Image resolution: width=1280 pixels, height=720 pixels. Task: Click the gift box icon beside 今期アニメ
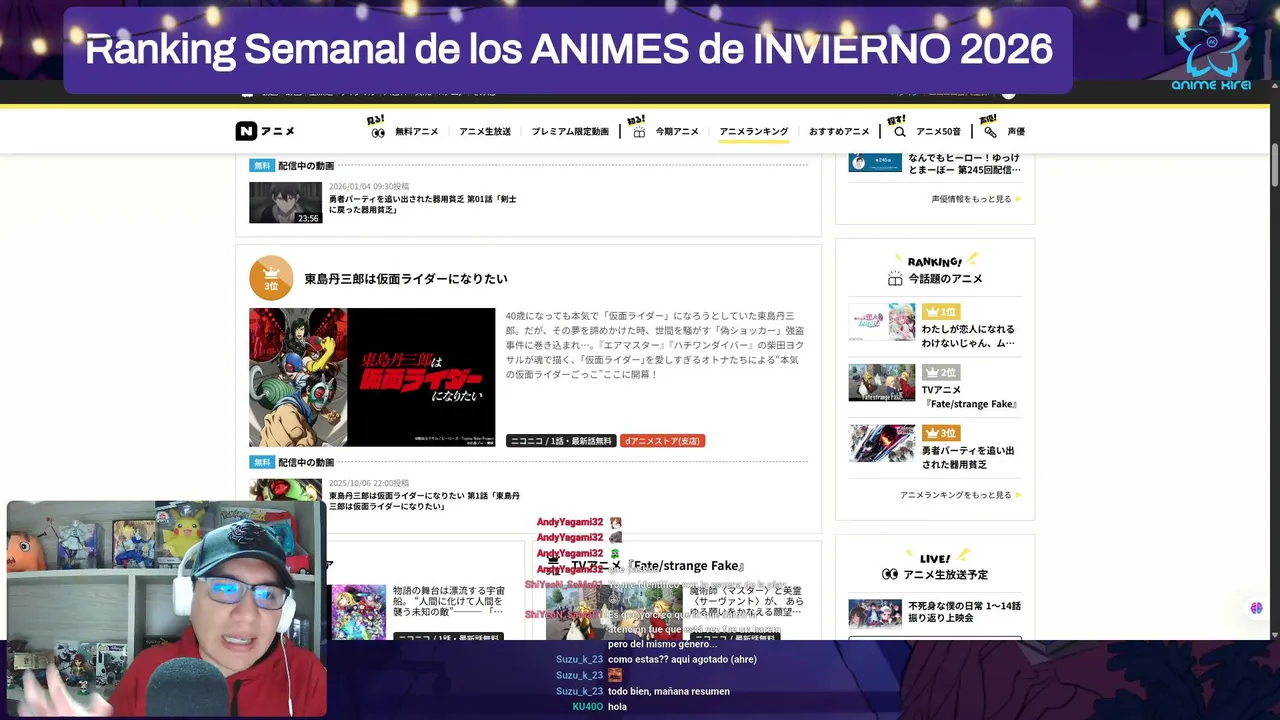click(x=639, y=132)
